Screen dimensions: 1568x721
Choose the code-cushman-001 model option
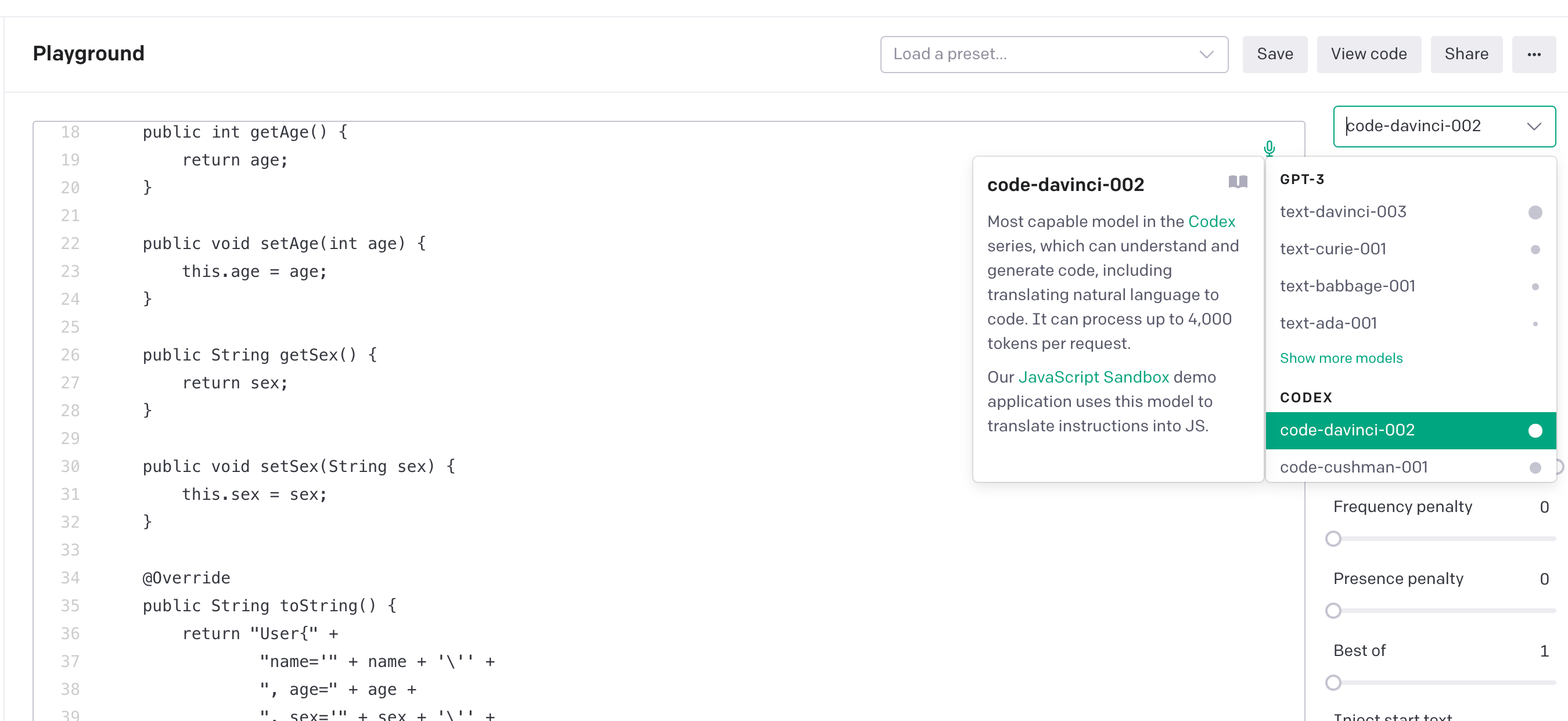1353,467
